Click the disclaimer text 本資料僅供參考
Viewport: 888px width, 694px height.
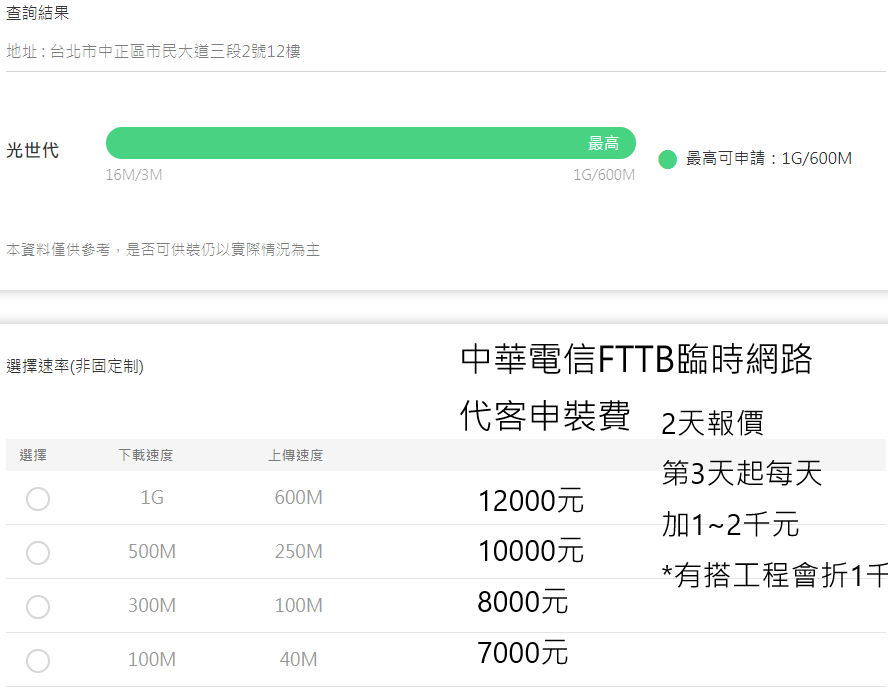(x=58, y=250)
